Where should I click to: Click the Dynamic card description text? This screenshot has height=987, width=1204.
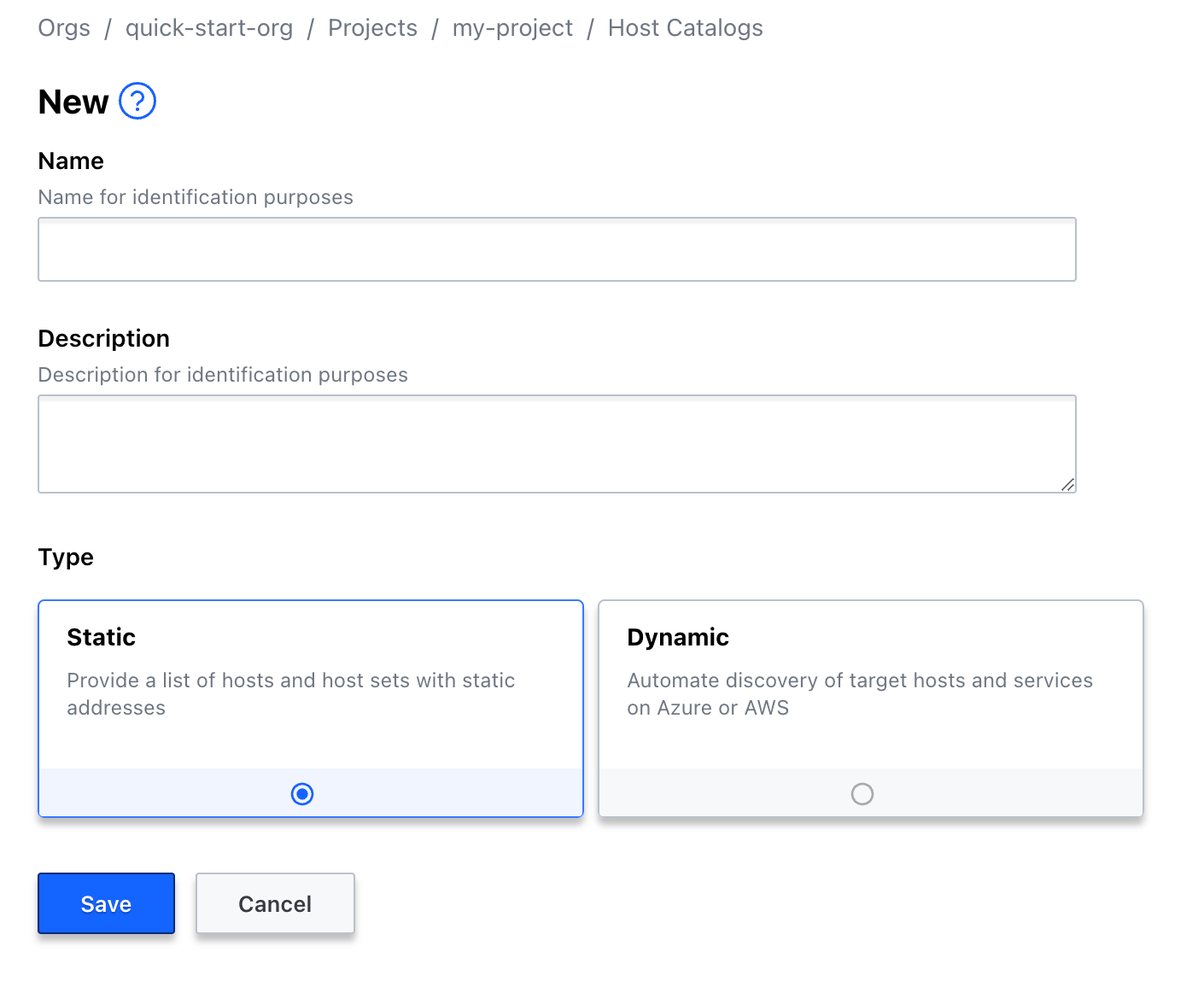pos(860,693)
